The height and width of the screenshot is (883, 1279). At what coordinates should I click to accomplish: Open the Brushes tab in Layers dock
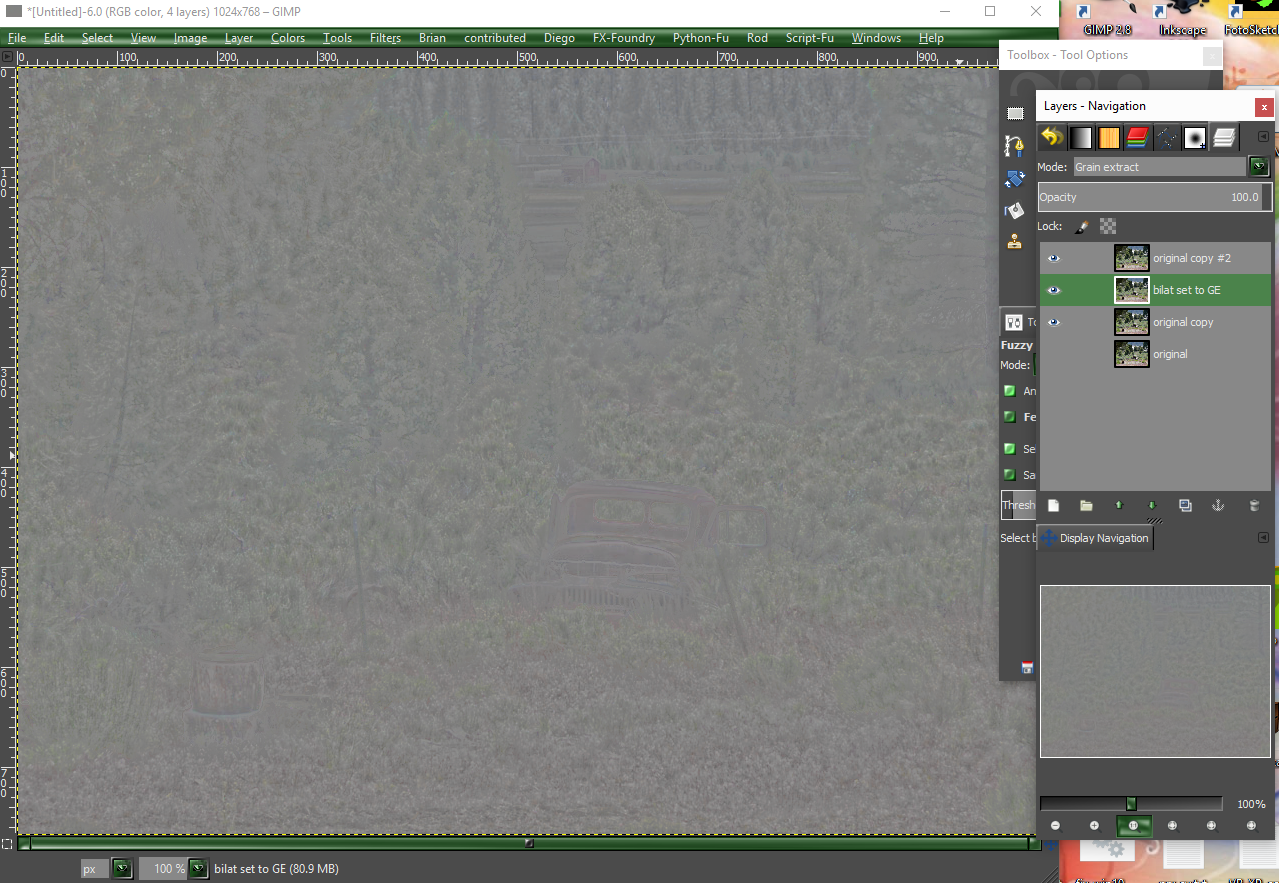(x=1194, y=137)
